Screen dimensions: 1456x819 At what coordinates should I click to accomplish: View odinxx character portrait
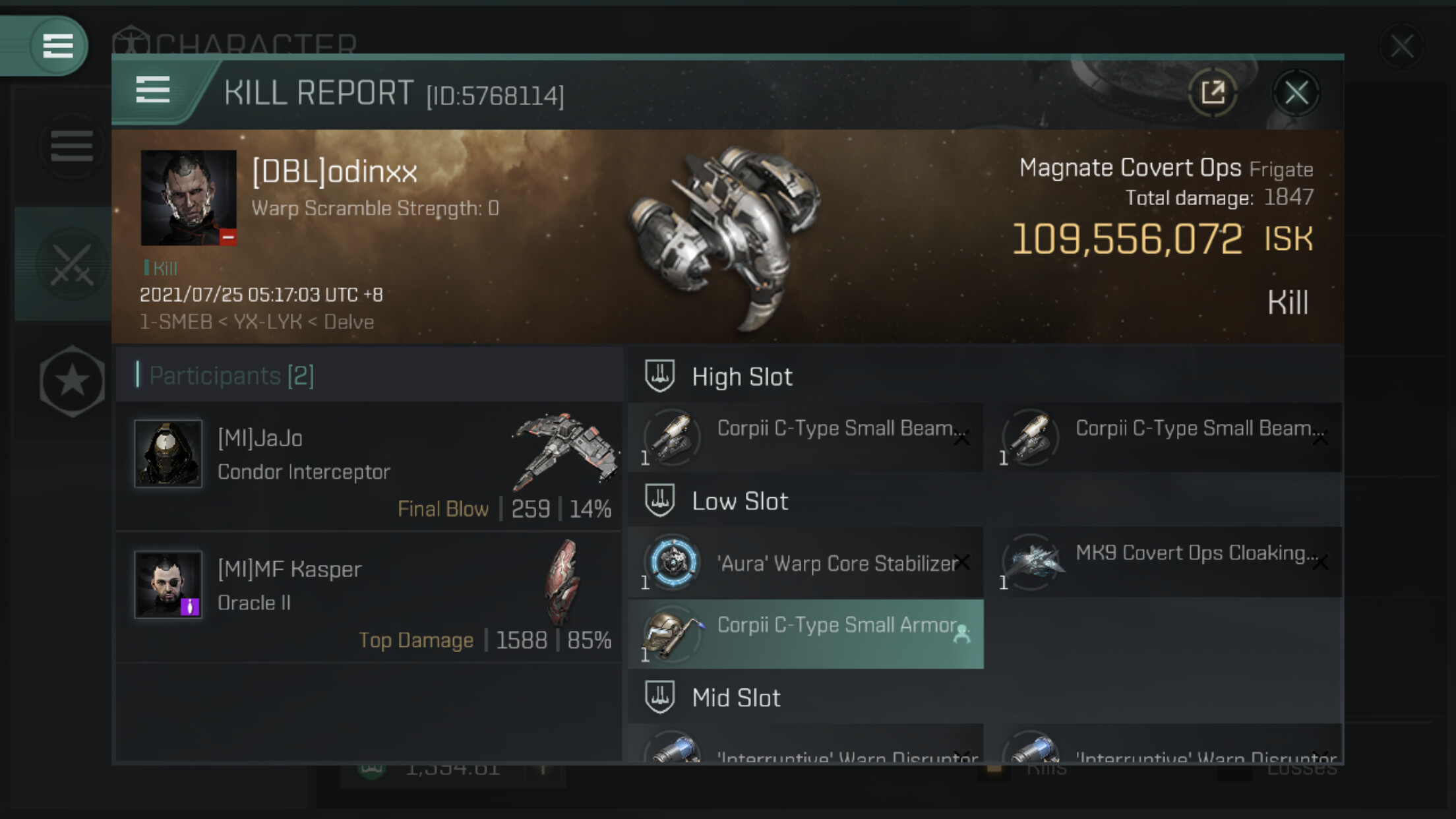click(189, 198)
